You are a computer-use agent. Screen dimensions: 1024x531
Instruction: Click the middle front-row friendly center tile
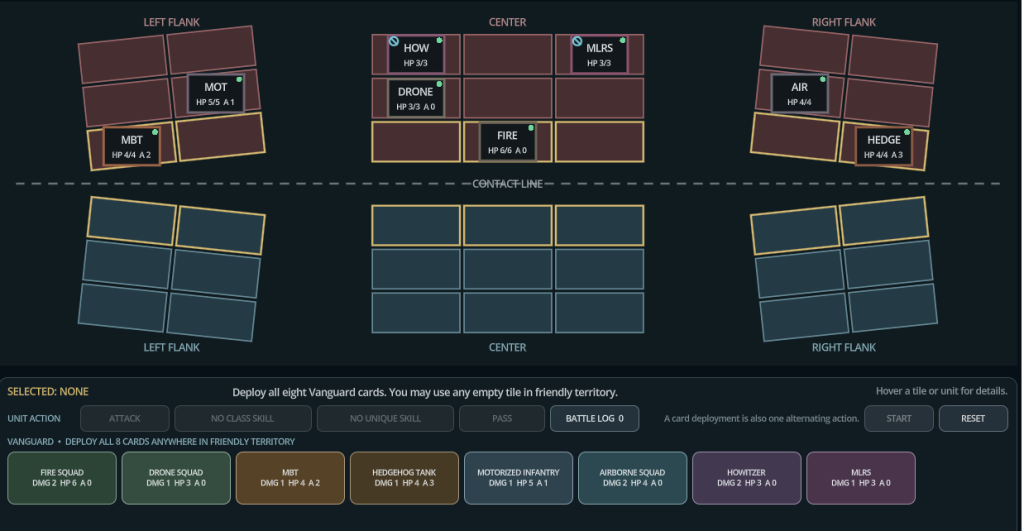(507, 225)
